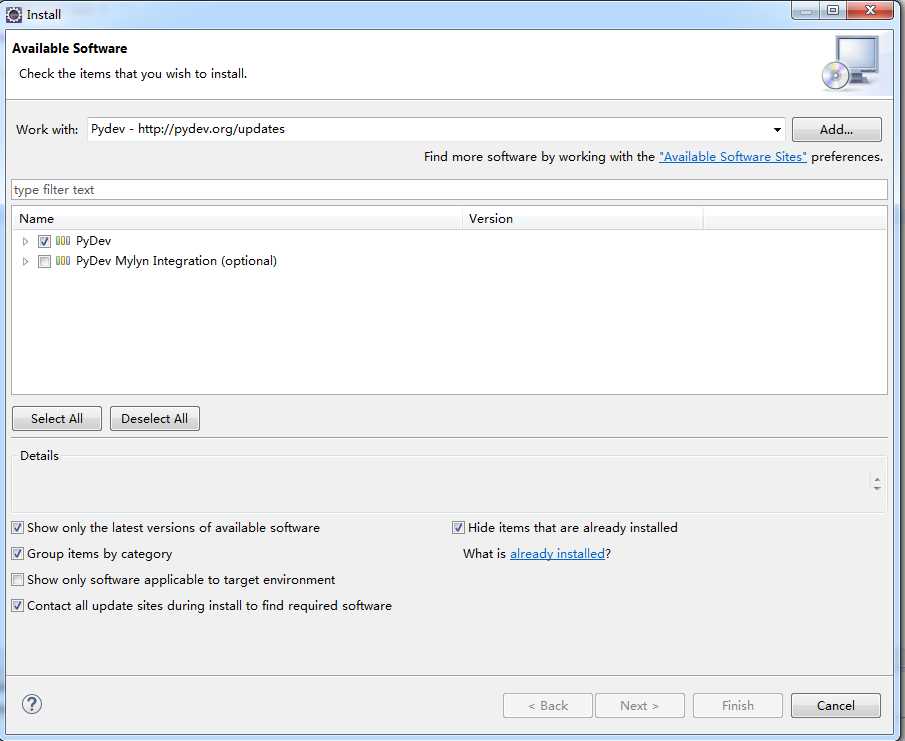Click the Name column header
The height and width of the screenshot is (741, 905).
237,219
